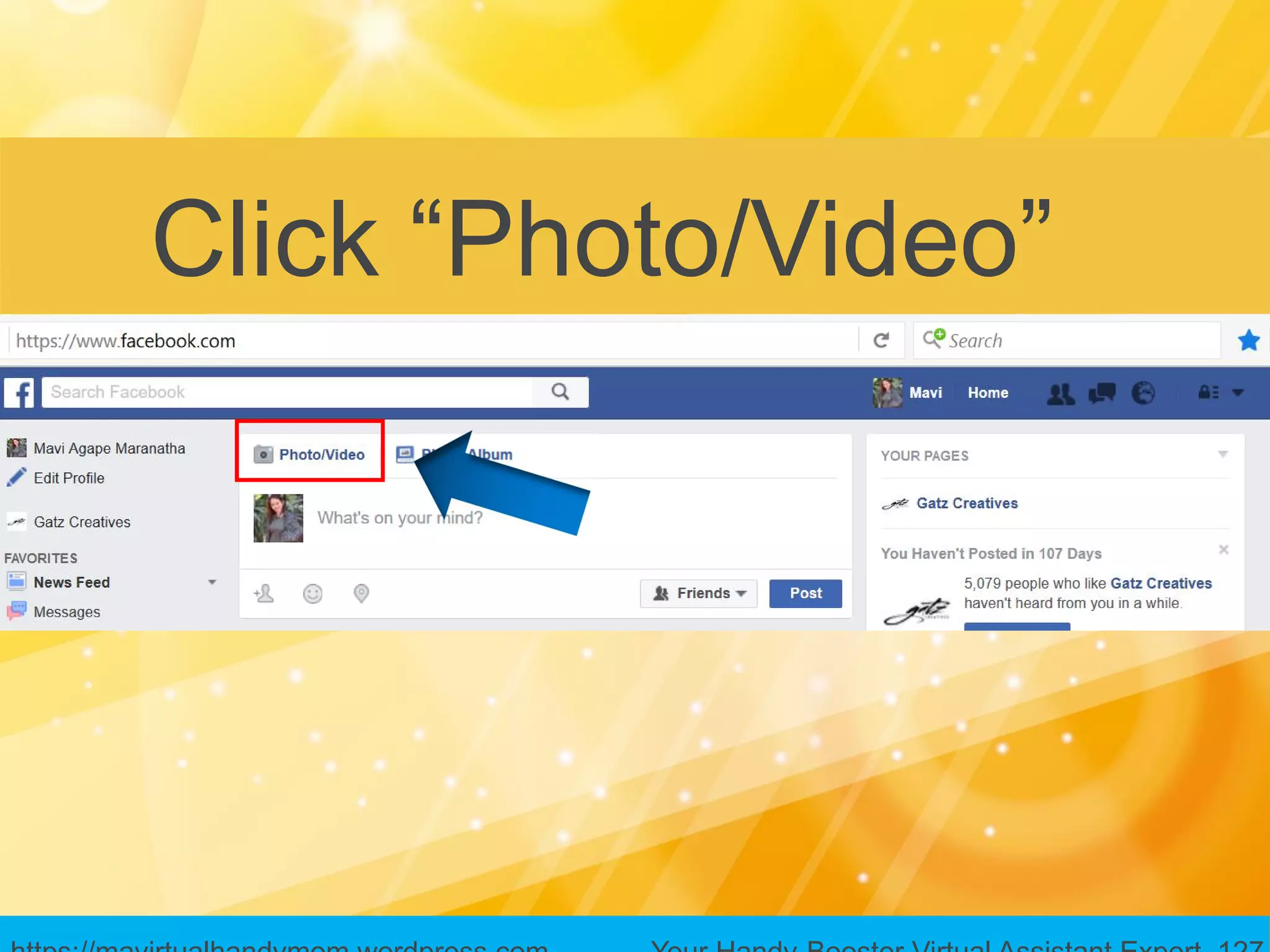Screen dimensions: 1270x952
Task: Open Gatz Creatives in the left sidebar
Action: pos(82,522)
